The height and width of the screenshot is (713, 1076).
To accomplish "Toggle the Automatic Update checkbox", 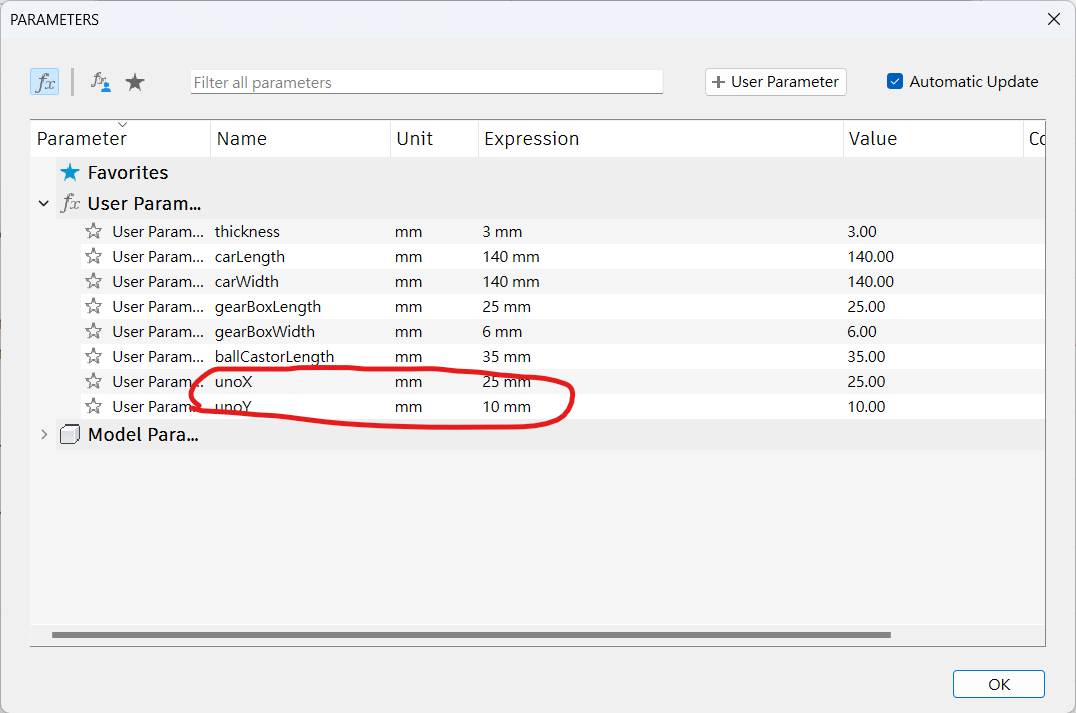I will coord(895,82).
